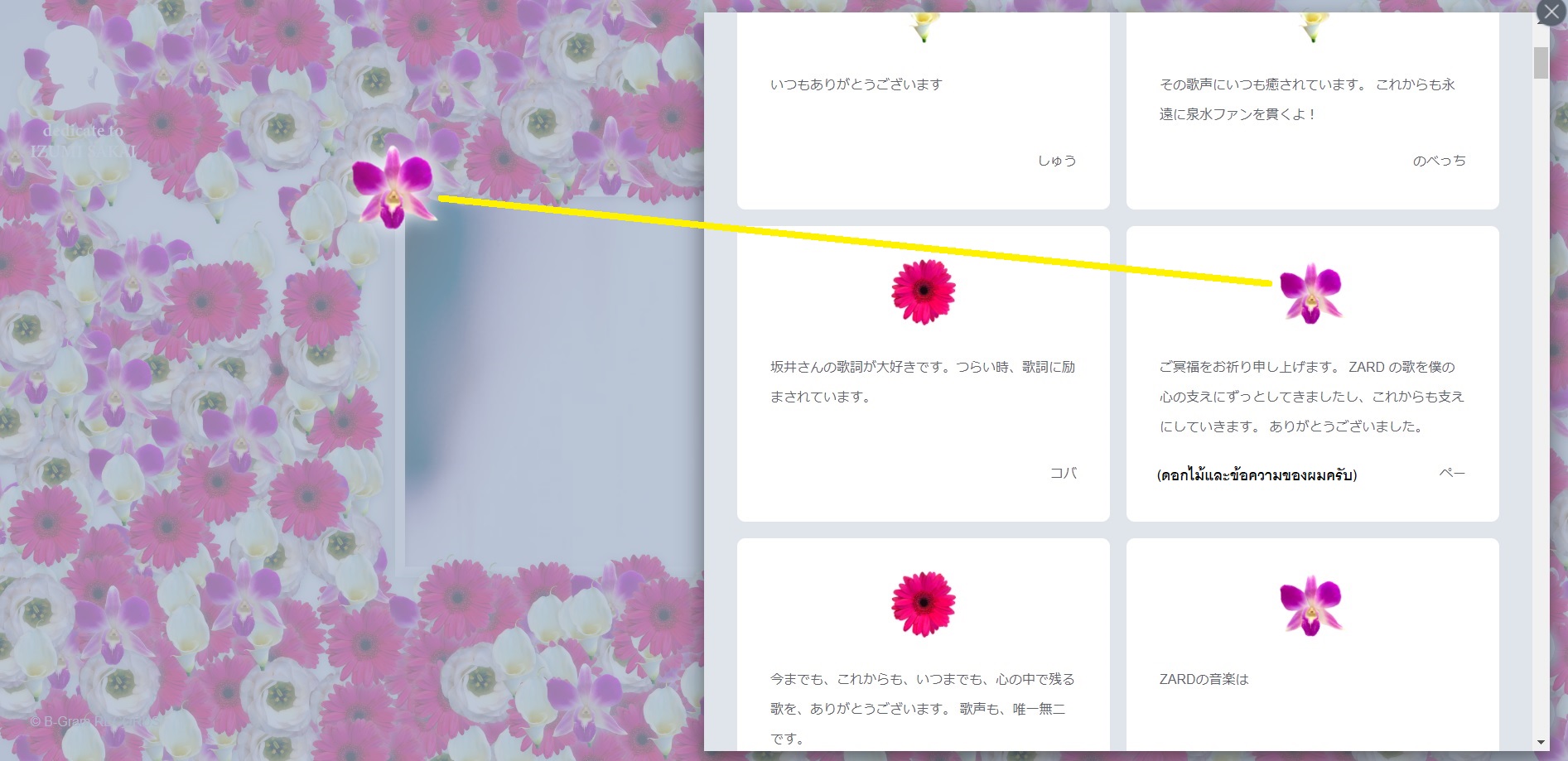1568x761 pixels.
Task: Select the message starting ご冥福をお祈り申し上げます
Action: pos(1312,397)
